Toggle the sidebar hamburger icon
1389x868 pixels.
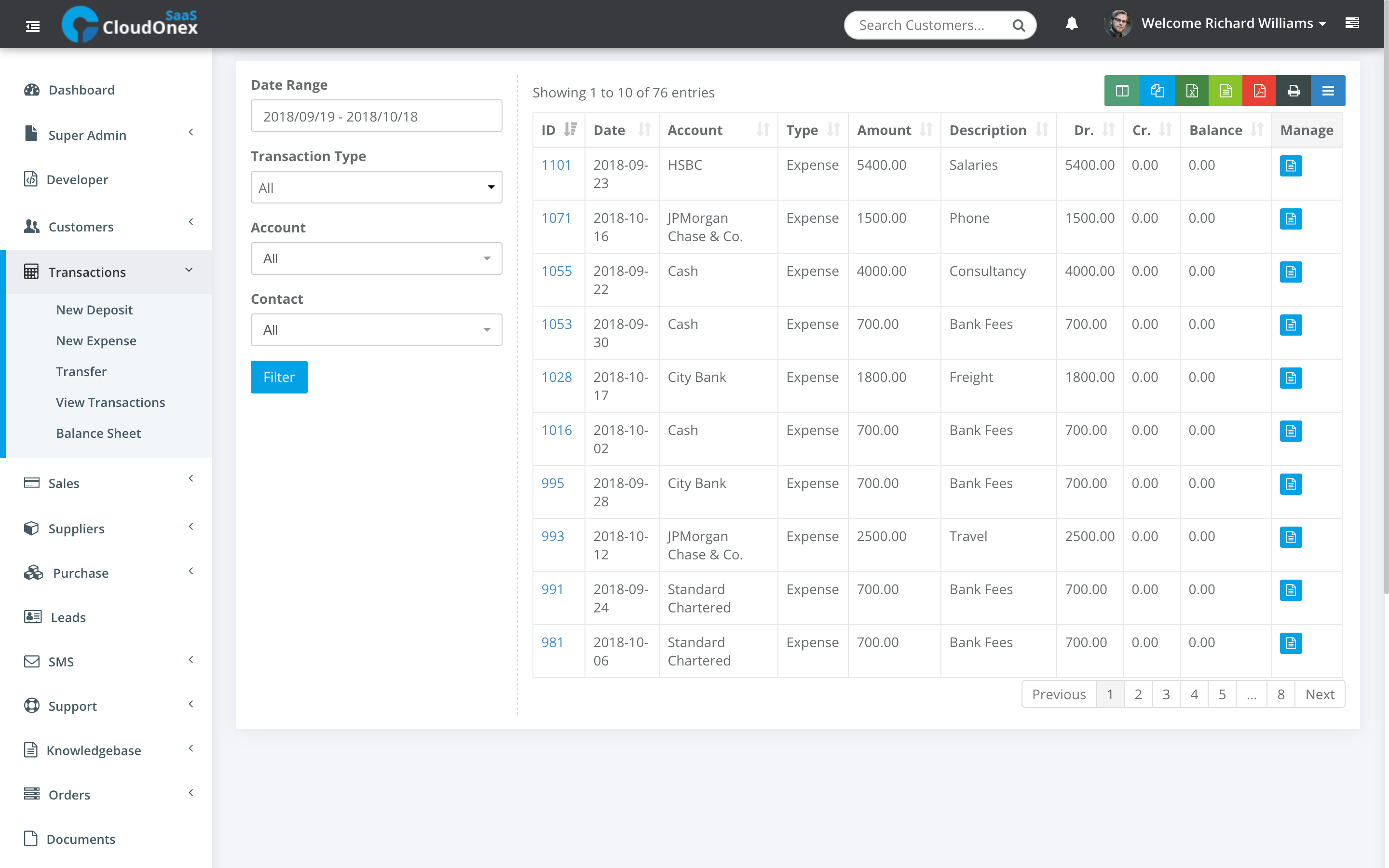pyautogui.click(x=33, y=26)
